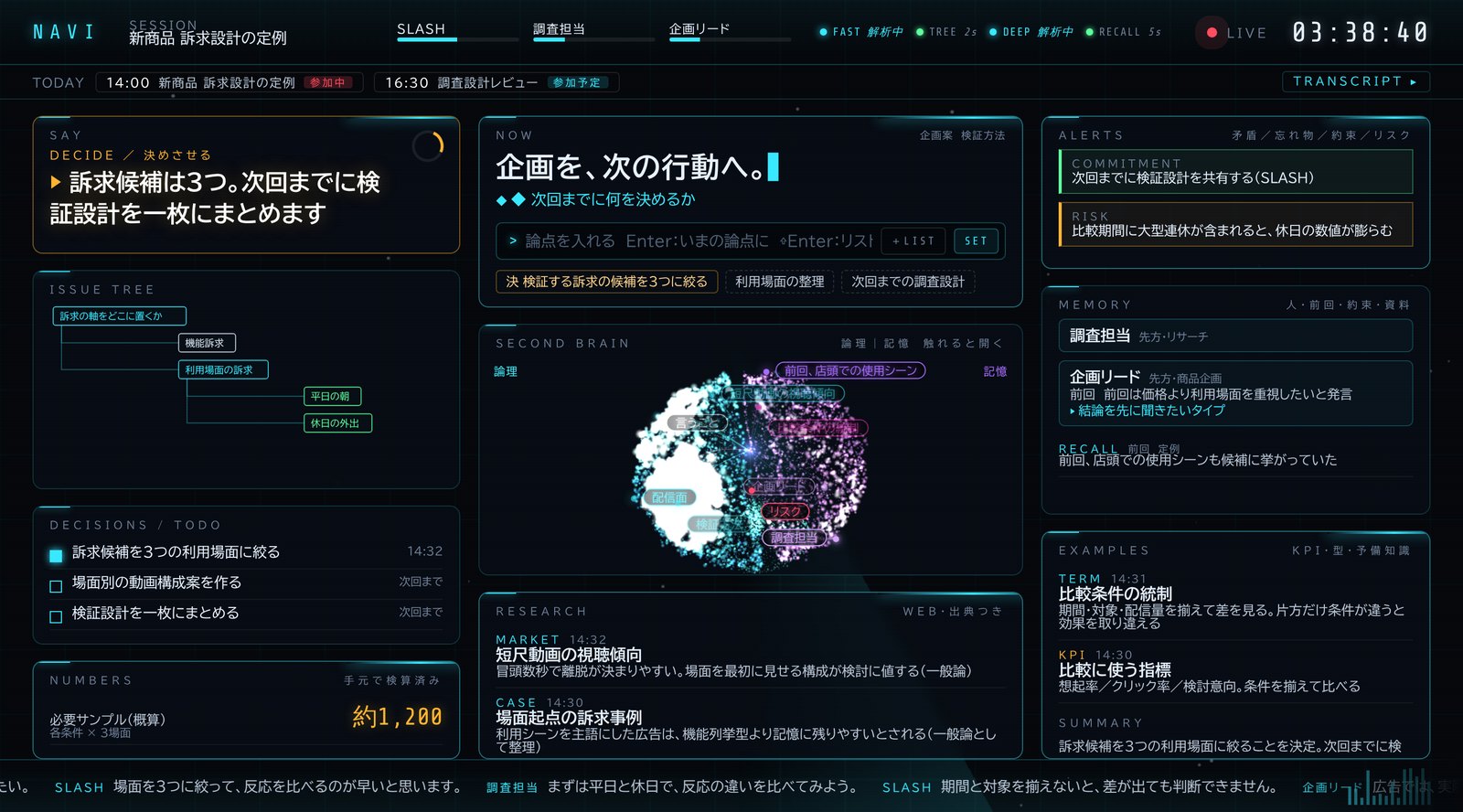Select chip 検証する訴求の候補を3つに絞る
This screenshot has height=812, width=1463.
click(607, 282)
